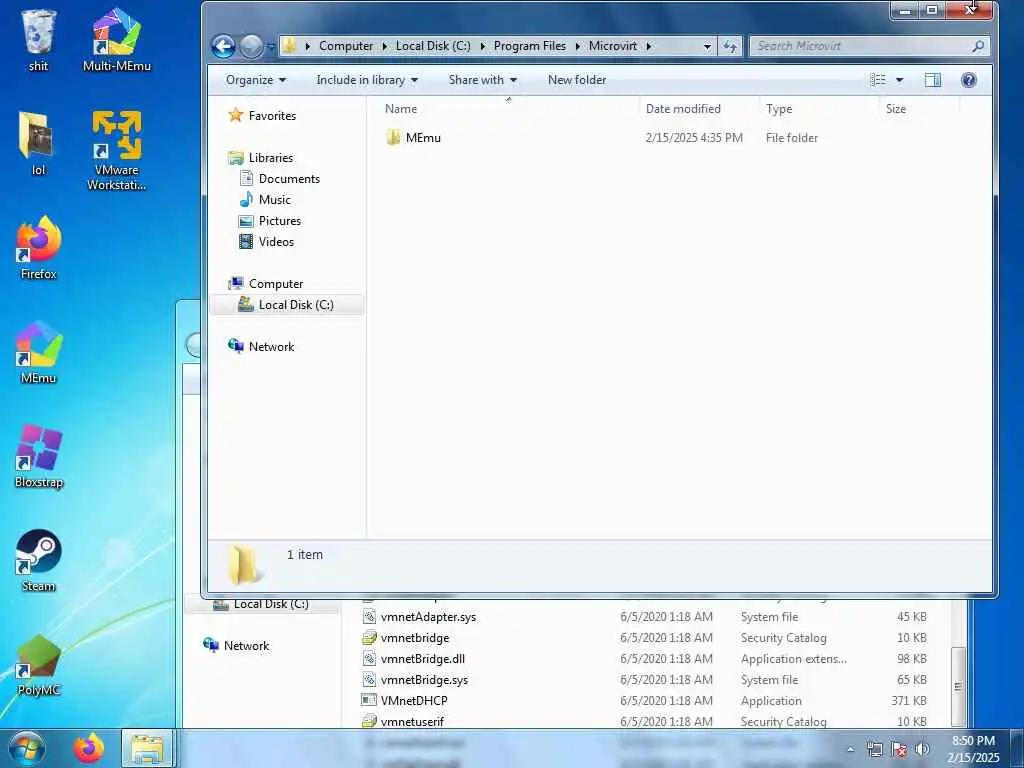The height and width of the screenshot is (768, 1024).
Task: Launch the Firefox desktop shortcut
Action: 39,248
